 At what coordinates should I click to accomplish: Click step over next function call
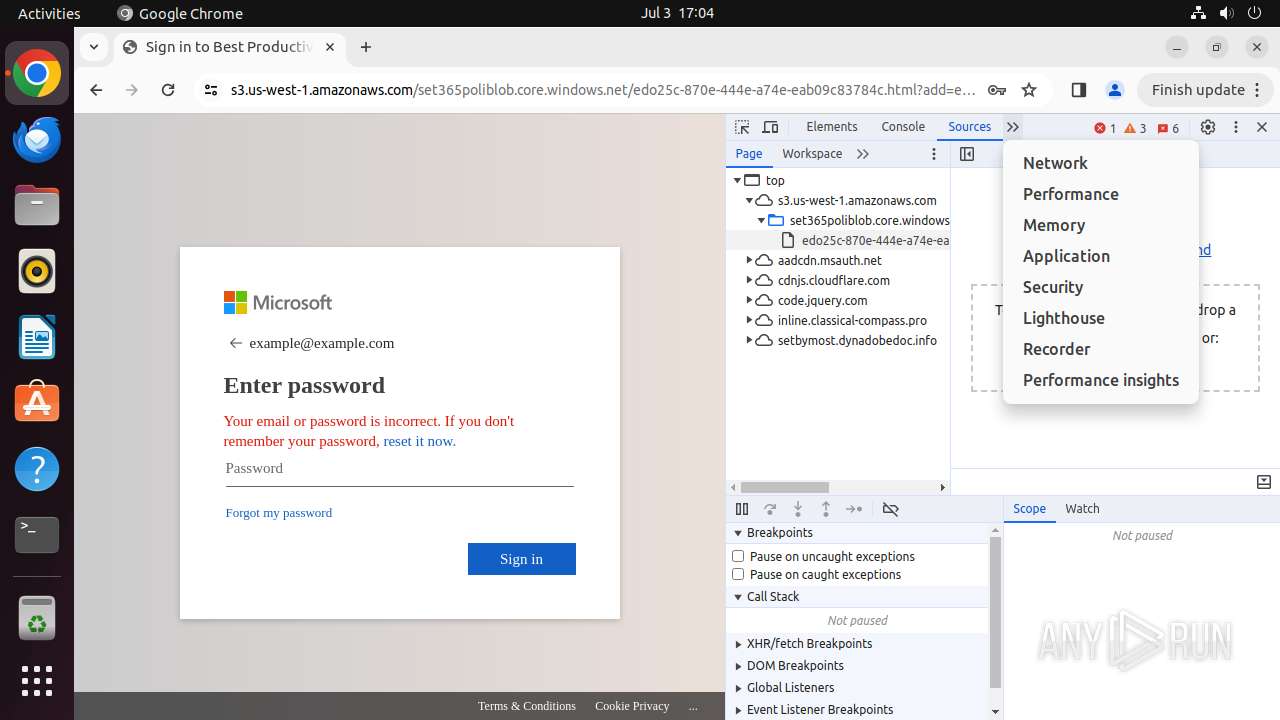tap(770, 509)
